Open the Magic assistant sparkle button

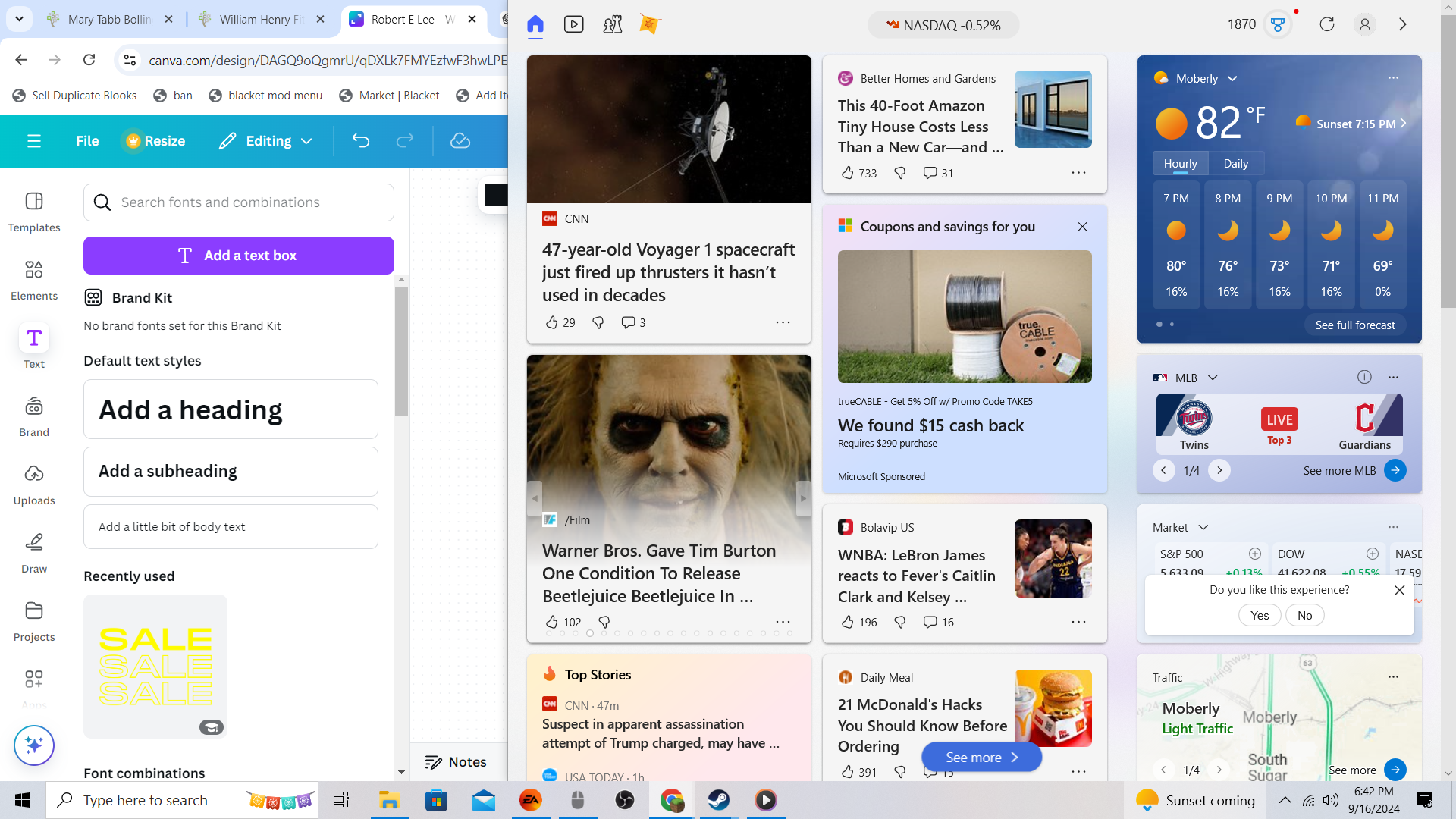coord(34,745)
